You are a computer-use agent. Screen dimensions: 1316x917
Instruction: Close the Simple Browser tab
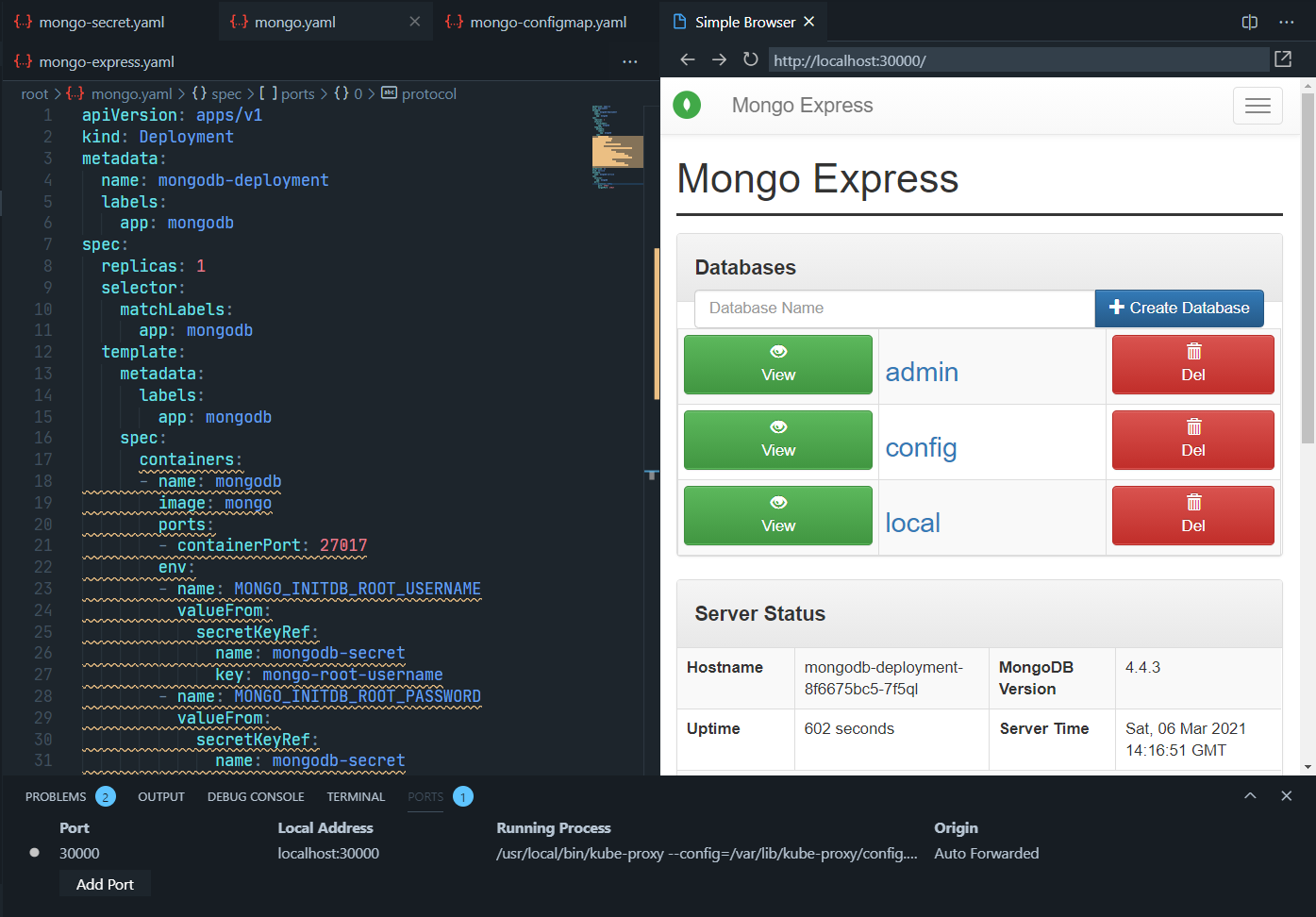click(809, 22)
